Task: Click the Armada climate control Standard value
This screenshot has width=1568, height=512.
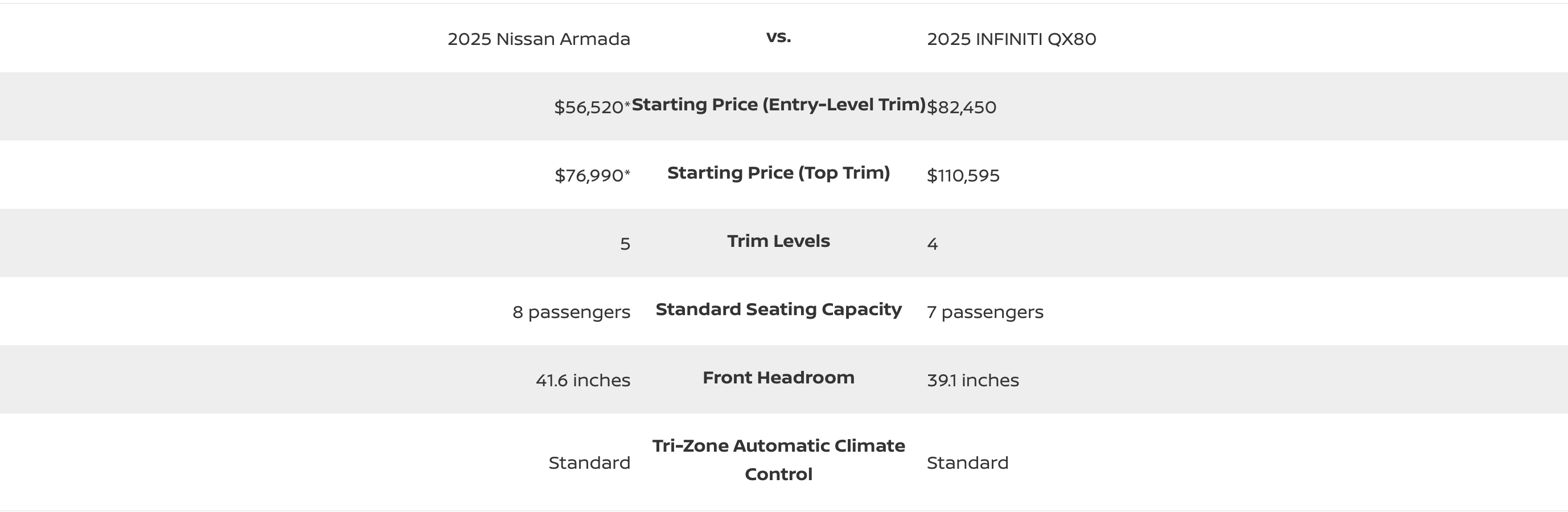Action: [x=589, y=463]
